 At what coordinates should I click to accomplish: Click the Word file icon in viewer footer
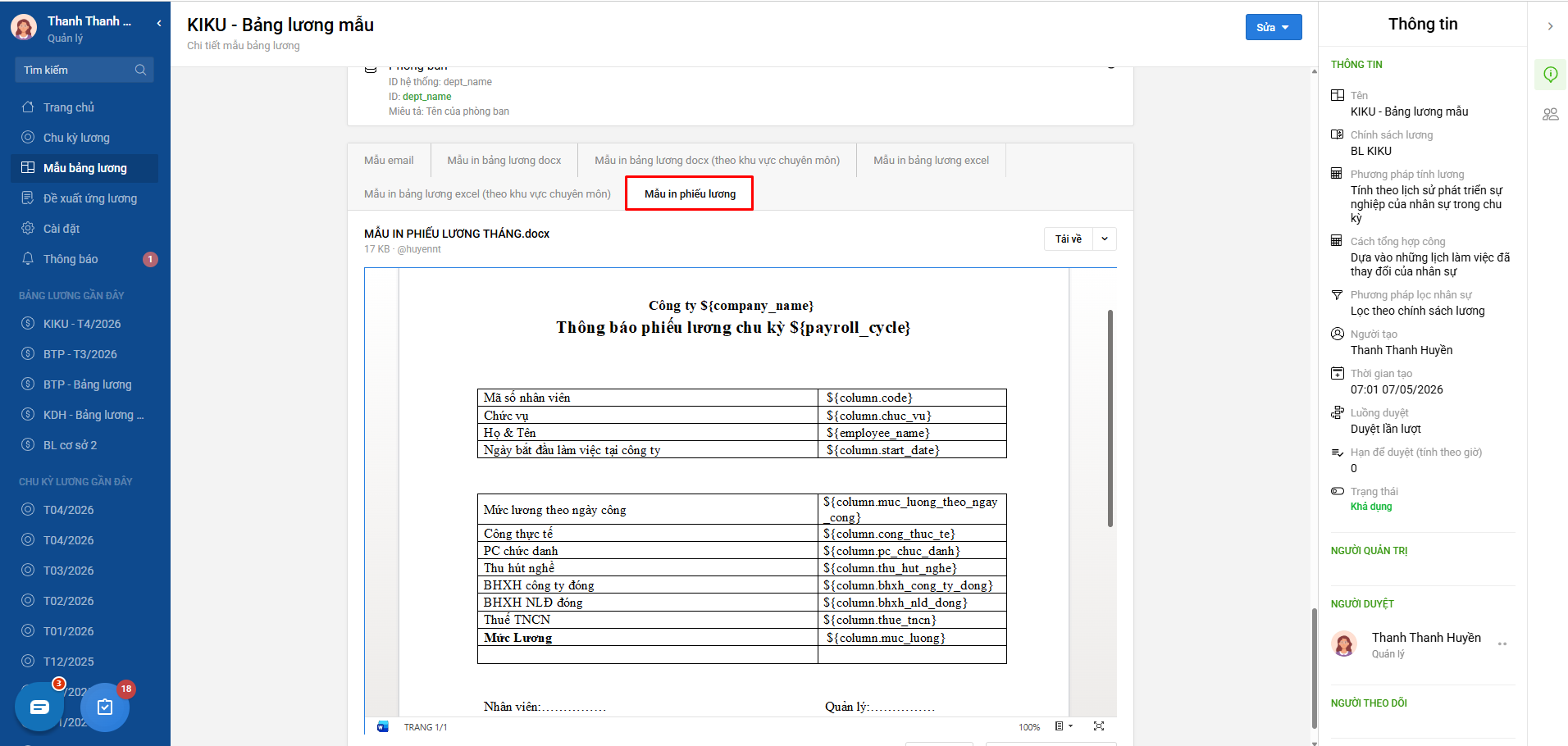coord(382,727)
